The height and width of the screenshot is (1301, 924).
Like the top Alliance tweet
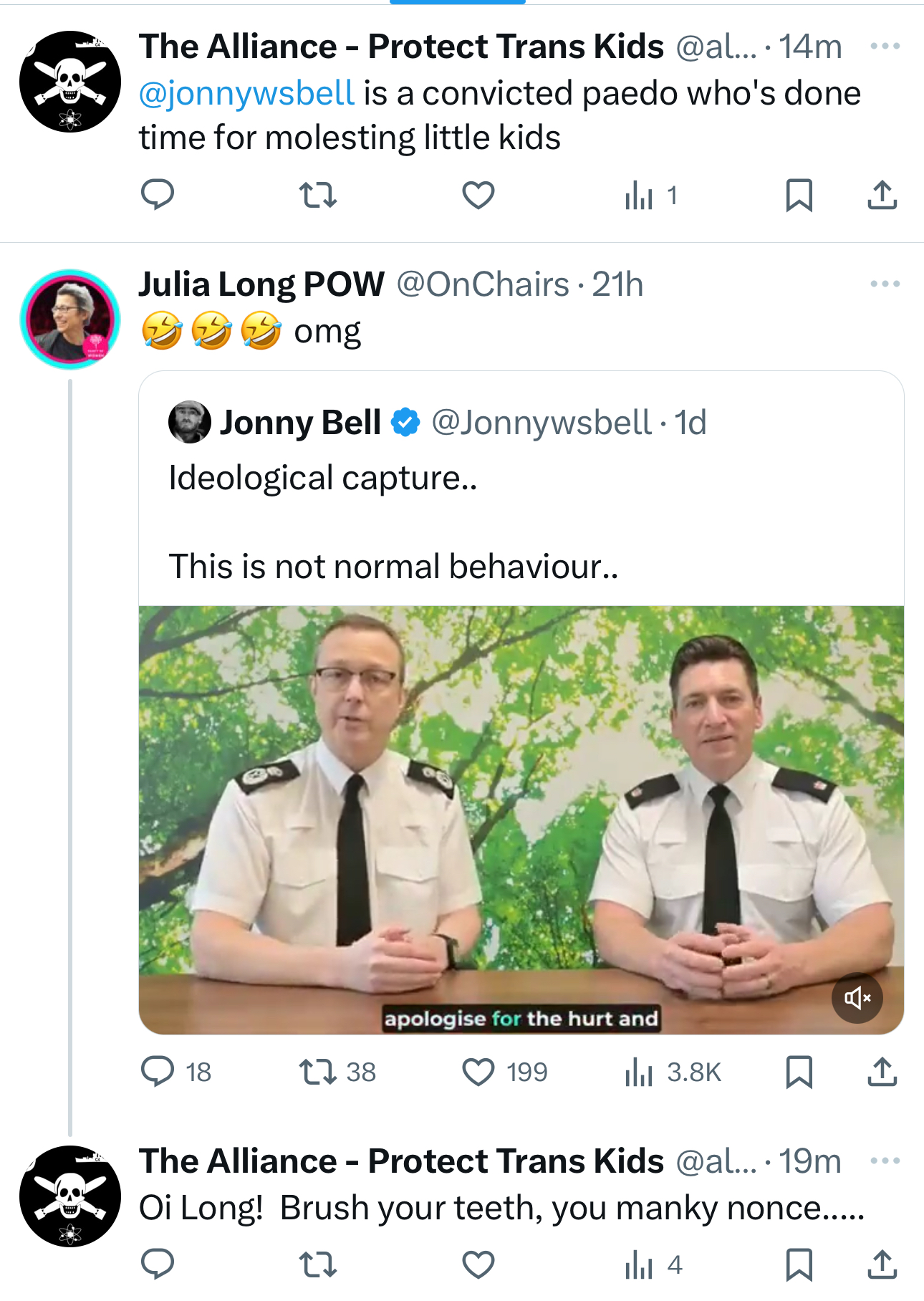tap(478, 195)
